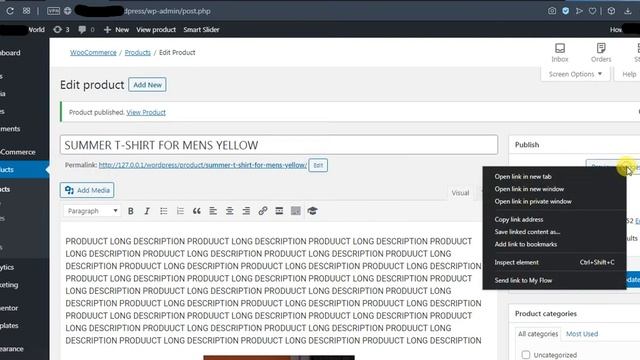Open the WooCommerce Inbox panel

560,53
